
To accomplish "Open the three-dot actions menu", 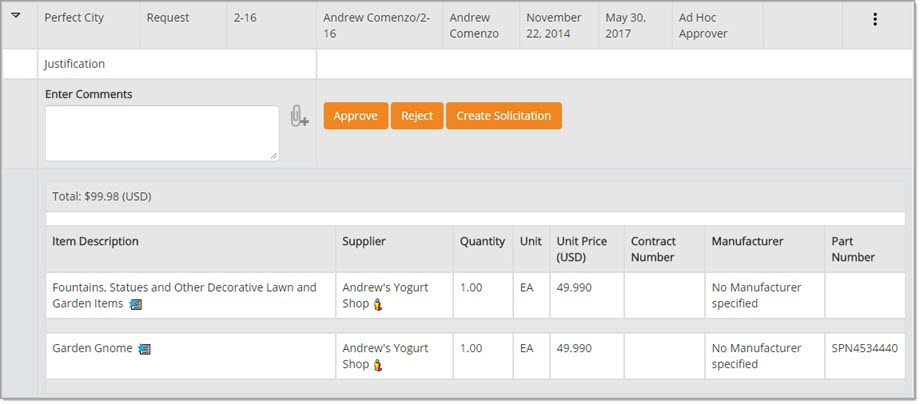I will [x=875, y=19].
